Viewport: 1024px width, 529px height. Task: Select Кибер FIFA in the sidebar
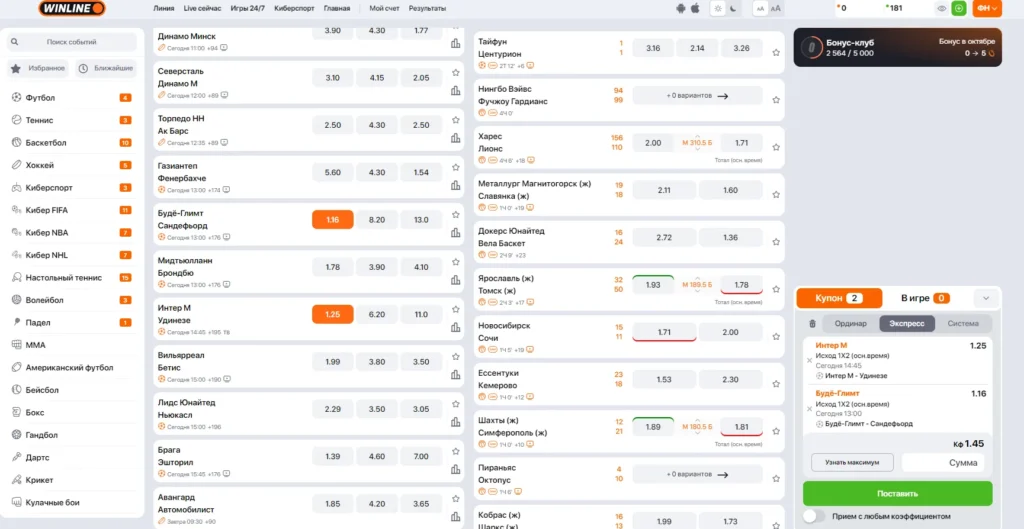click(72, 210)
